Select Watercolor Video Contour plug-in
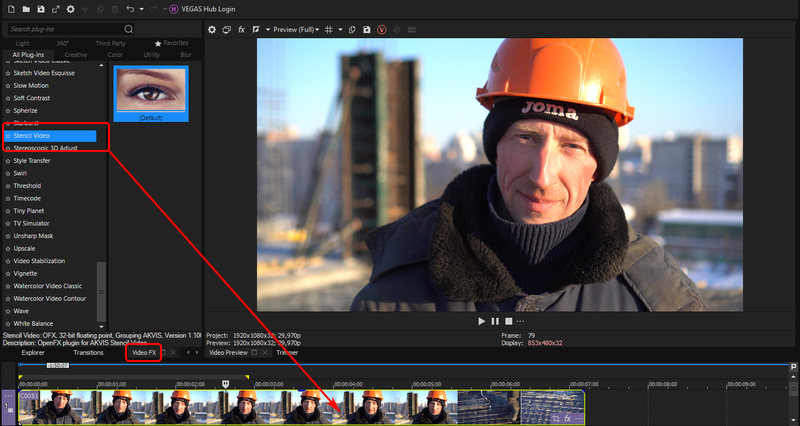 click(x=49, y=298)
